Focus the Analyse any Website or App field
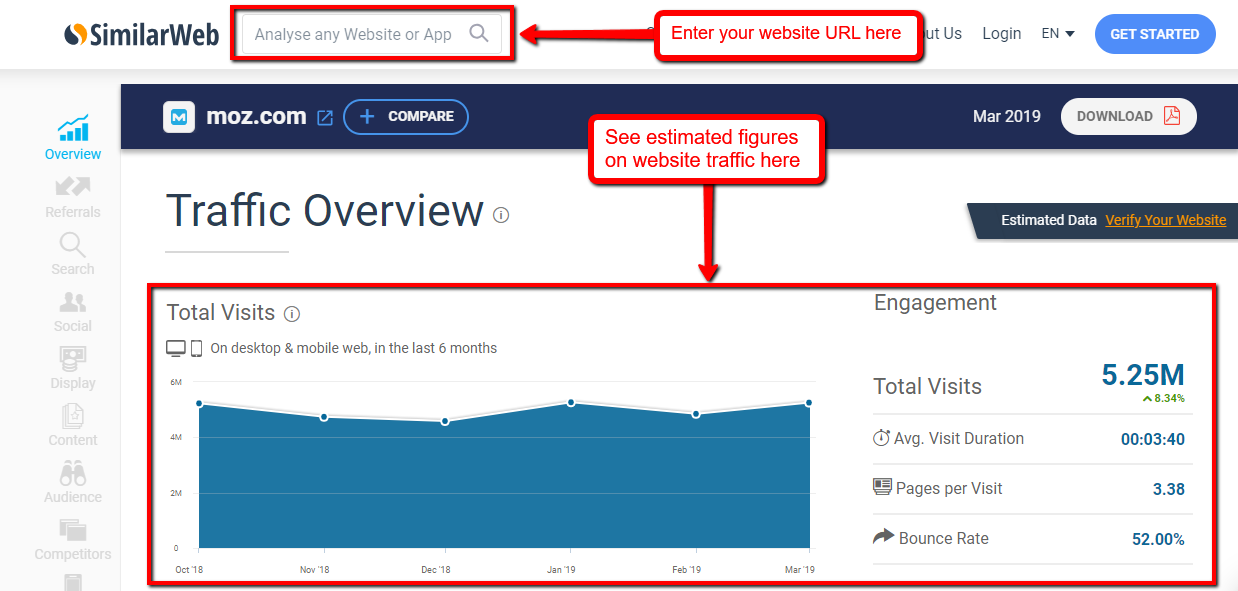Screen dimensions: 1238x591 tap(372, 34)
